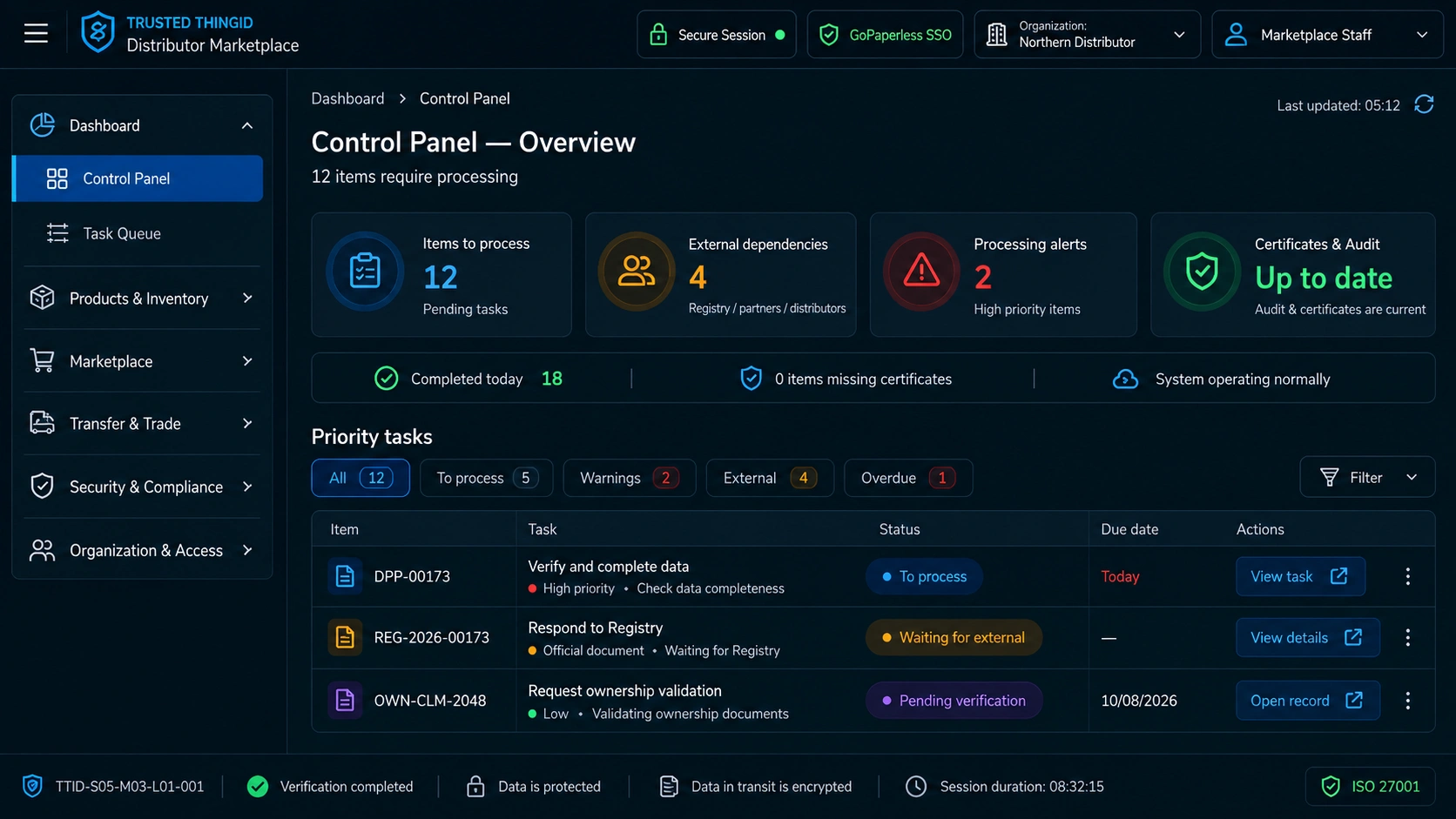The height and width of the screenshot is (819, 1456).
Task: Open Task Queue in the sidebar
Action: click(x=138, y=233)
